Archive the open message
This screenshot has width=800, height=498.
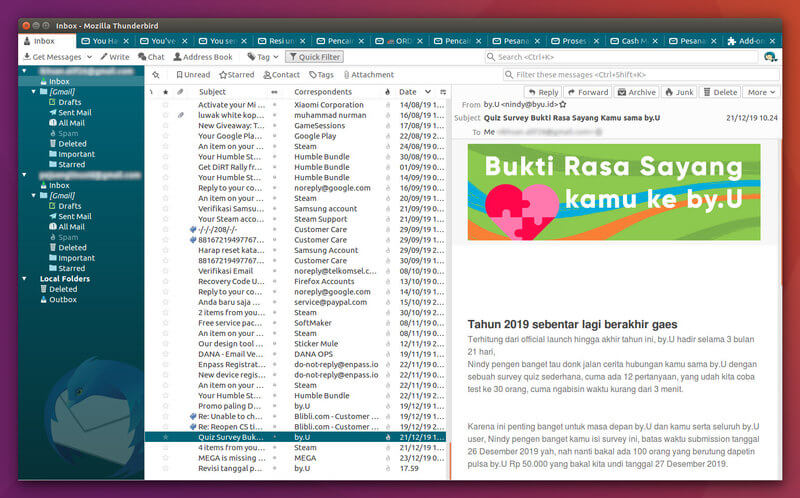[x=636, y=92]
